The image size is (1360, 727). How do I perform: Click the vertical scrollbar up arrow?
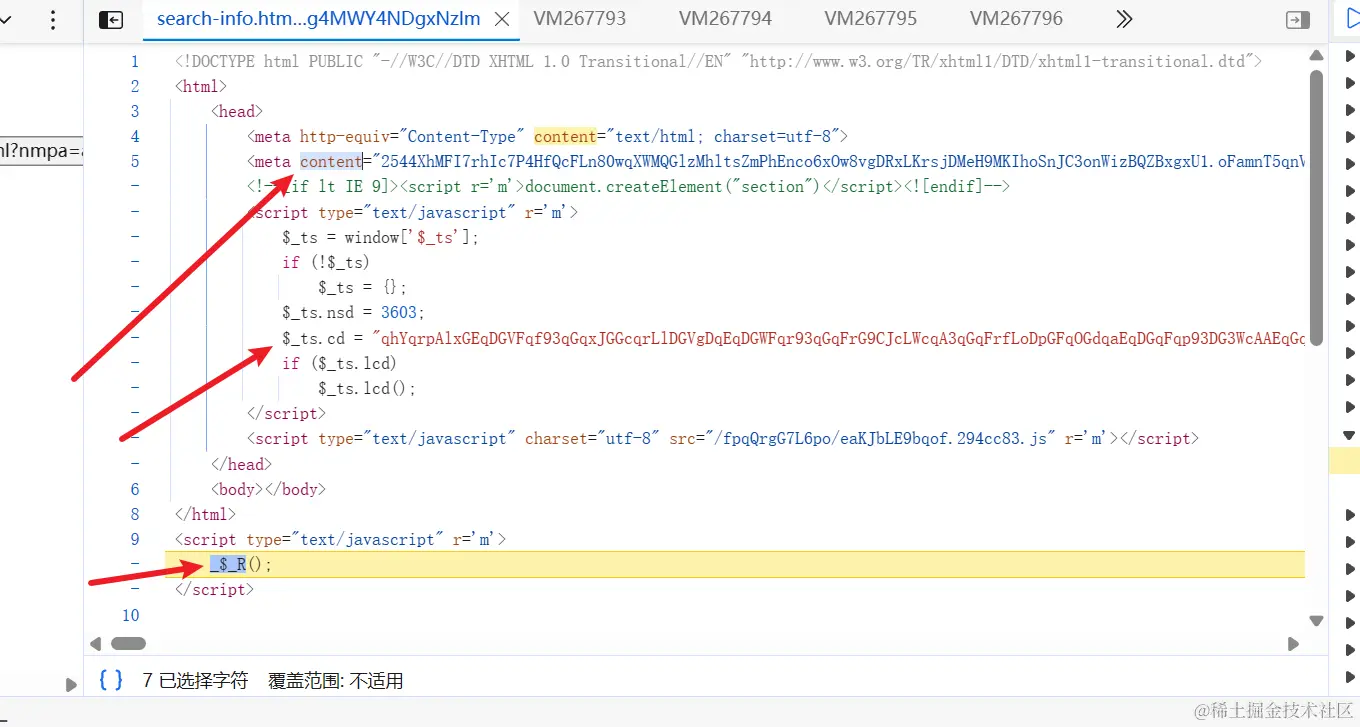pos(1317,56)
